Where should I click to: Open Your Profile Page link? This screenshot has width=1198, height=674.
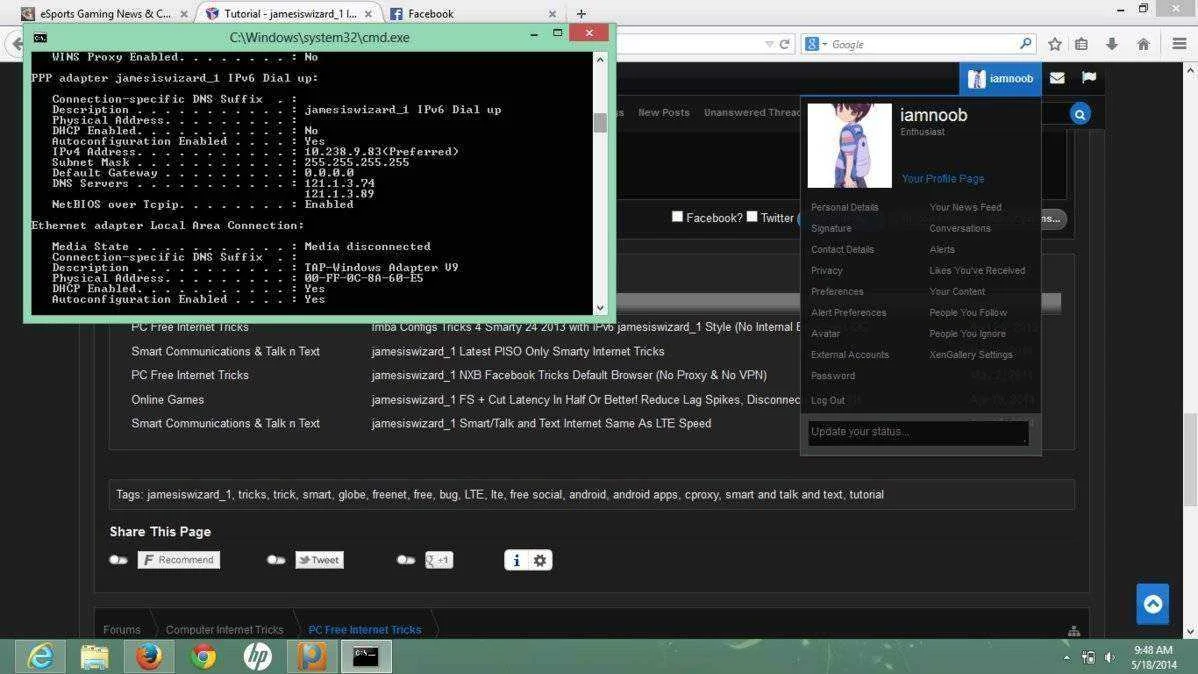click(x=943, y=179)
